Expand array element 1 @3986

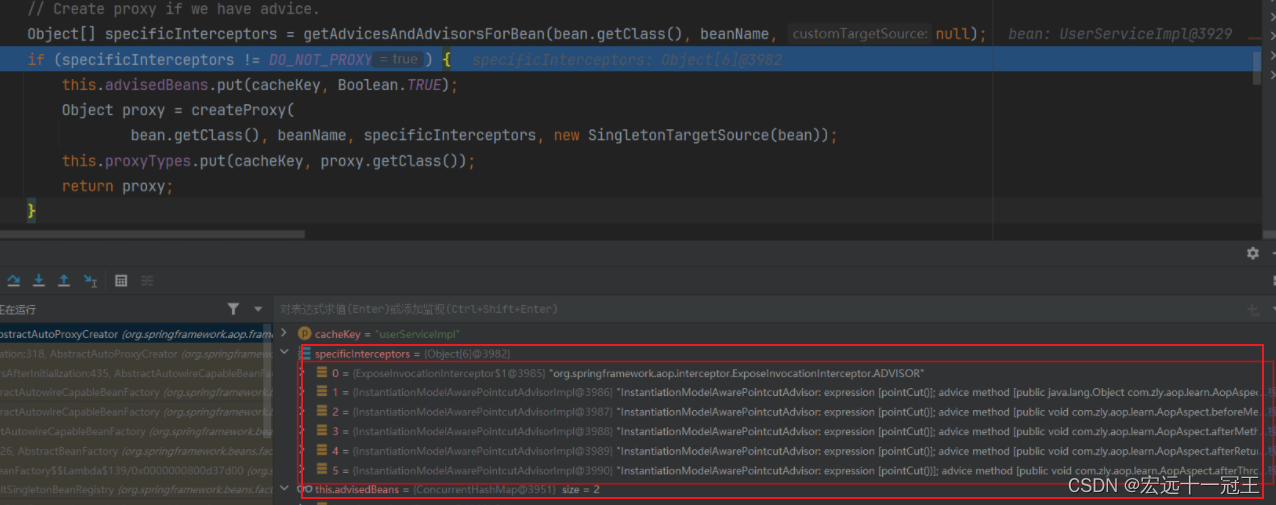coord(302,392)
